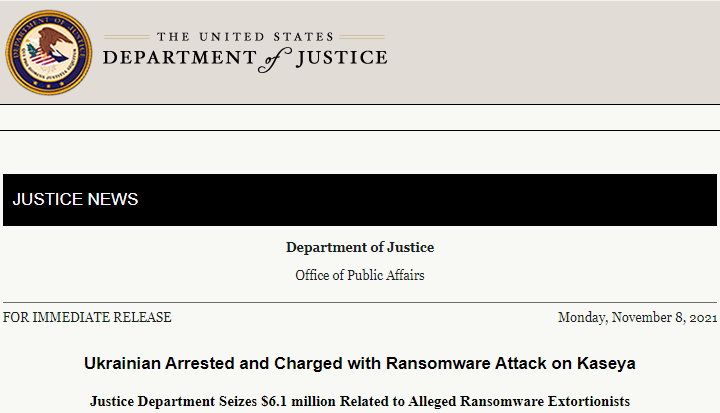The height and width of the screenshot is (413, 720).
Task: Click the black Justice News banner area
Action: pos(360,200)
